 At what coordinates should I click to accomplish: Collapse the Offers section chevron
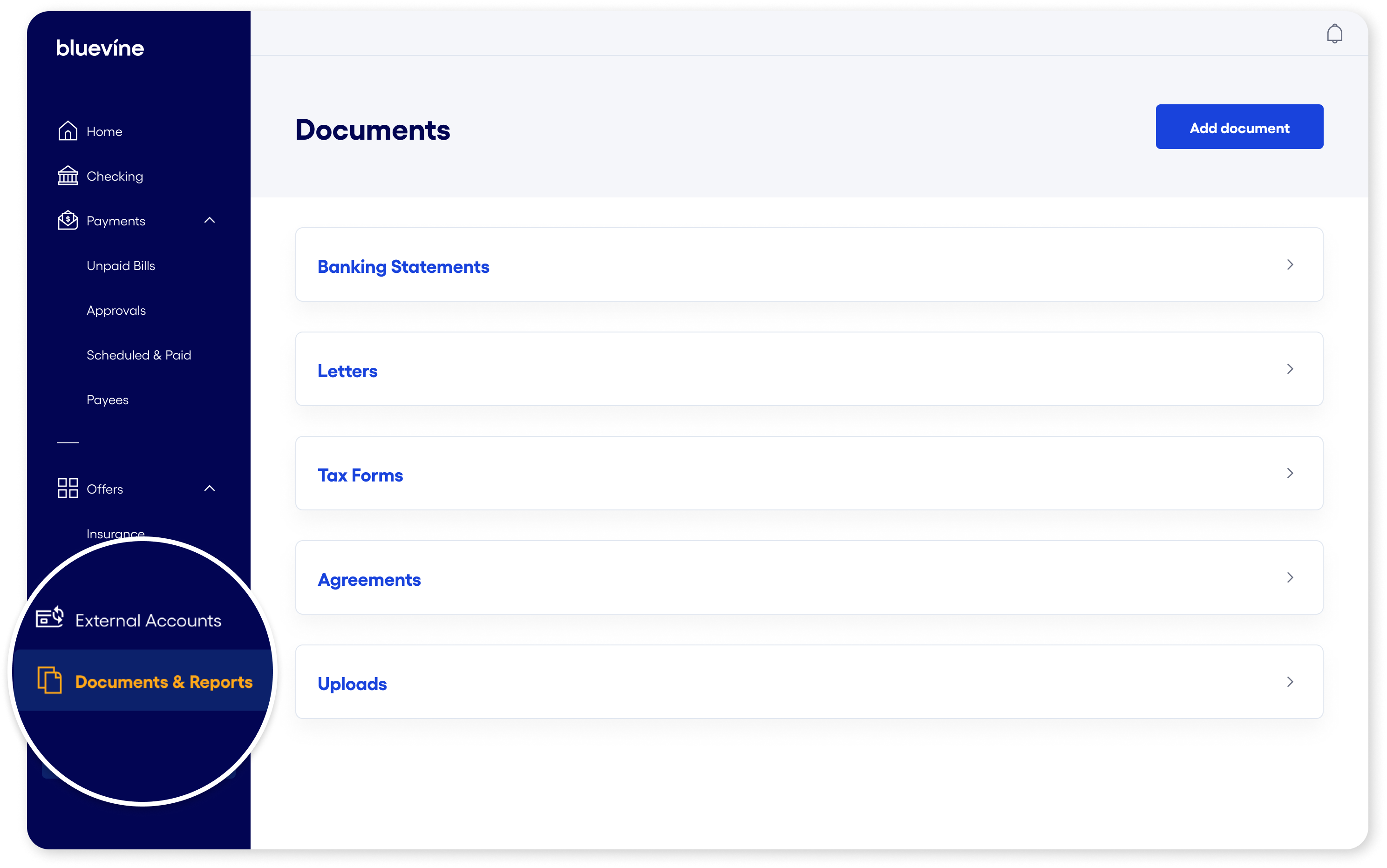tap(210, 488)
